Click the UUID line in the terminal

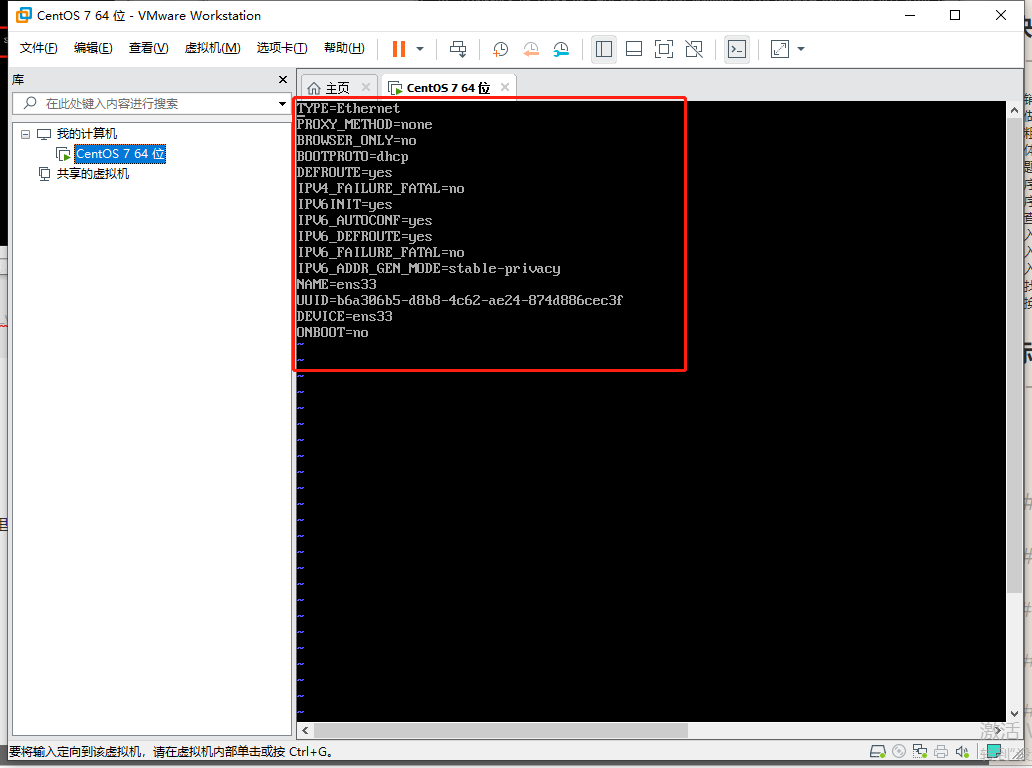459,300
